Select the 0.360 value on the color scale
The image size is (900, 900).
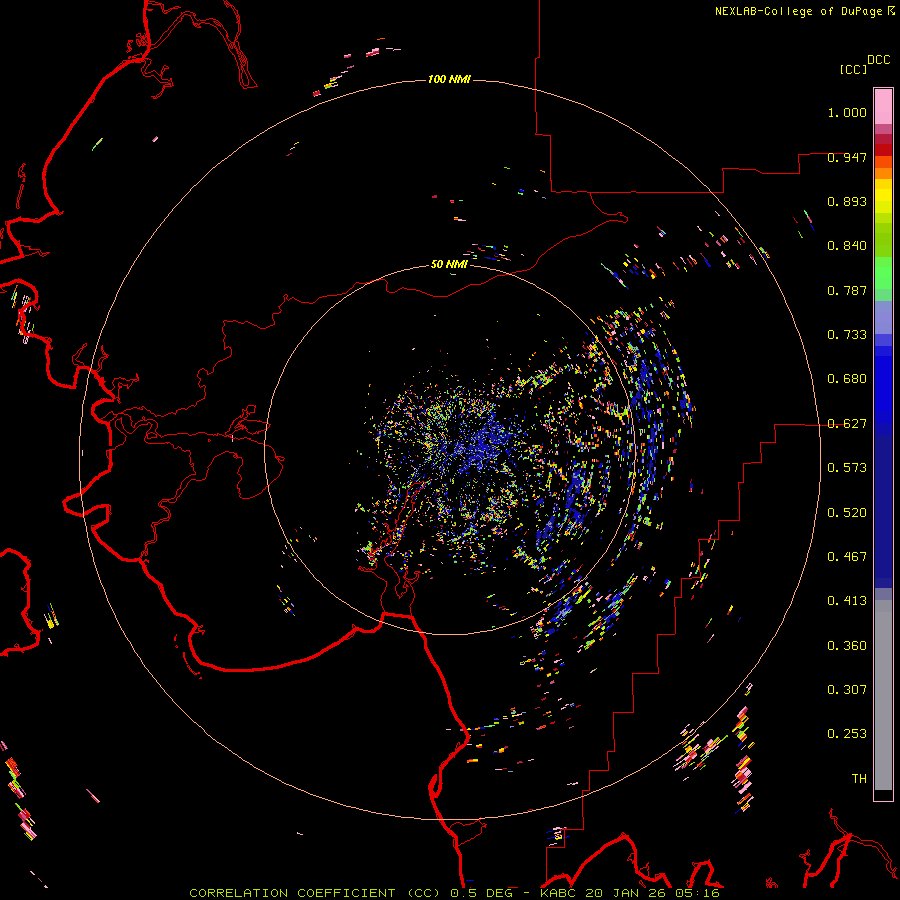(x=847, y=646)
